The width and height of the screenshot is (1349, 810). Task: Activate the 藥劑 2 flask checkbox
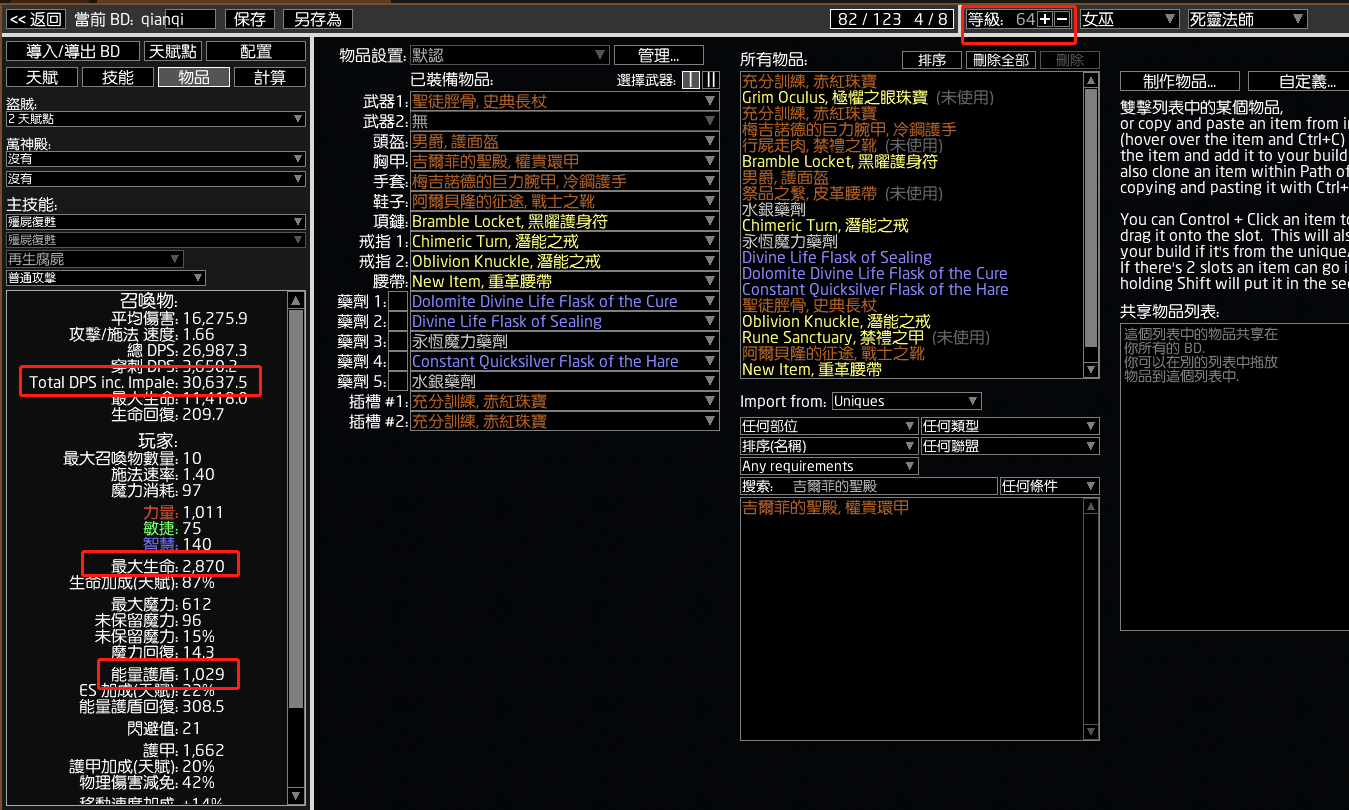coord(398,321)
